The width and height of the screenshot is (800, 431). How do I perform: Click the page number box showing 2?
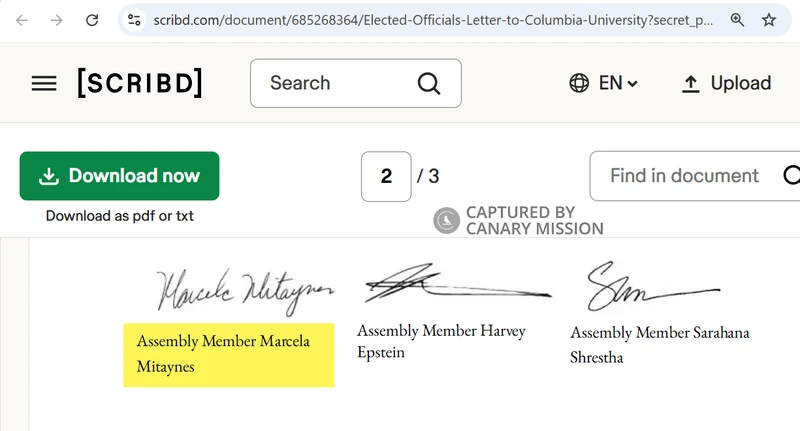[386, 176]
